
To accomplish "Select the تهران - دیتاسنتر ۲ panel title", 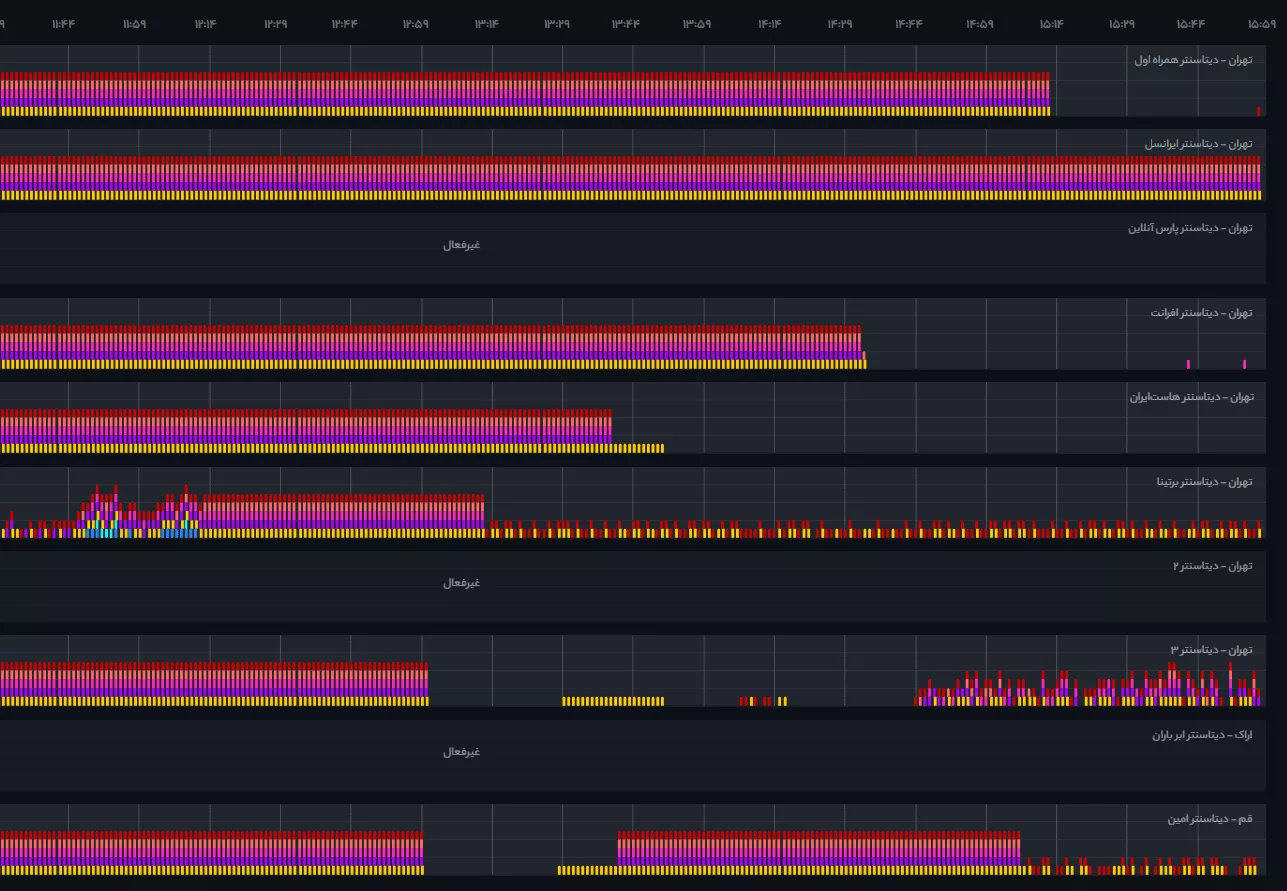I will 1212,566.
